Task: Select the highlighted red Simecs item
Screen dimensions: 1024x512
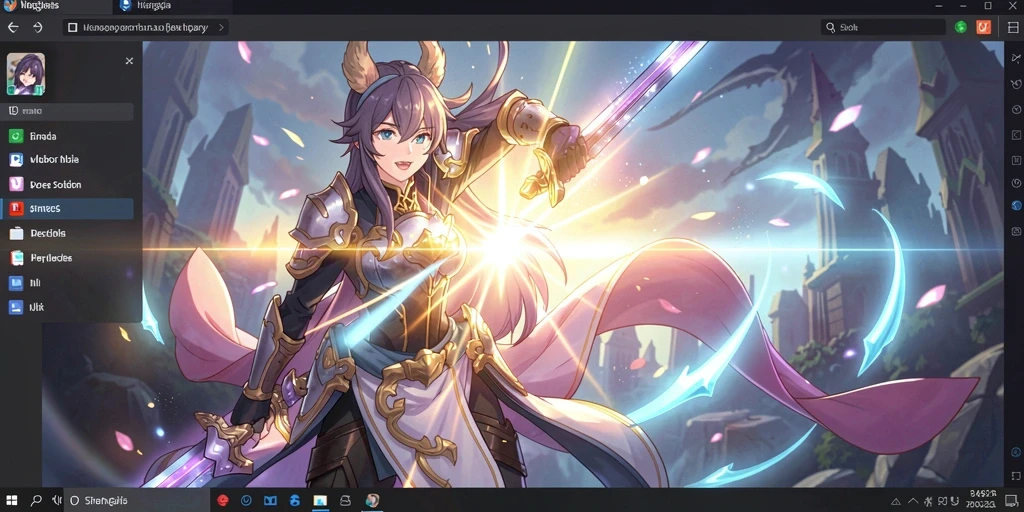Action: [x=69, y=208]
